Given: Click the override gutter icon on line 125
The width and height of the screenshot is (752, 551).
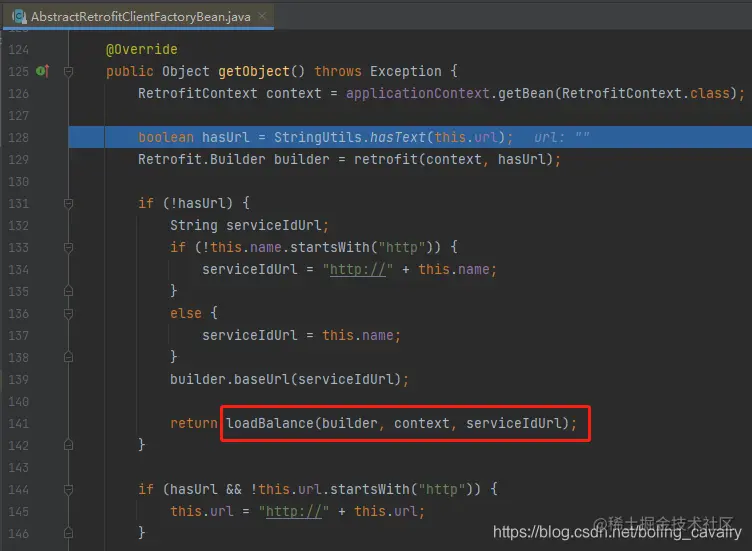Looking at the screenshot, I should [x=43, y=71].
